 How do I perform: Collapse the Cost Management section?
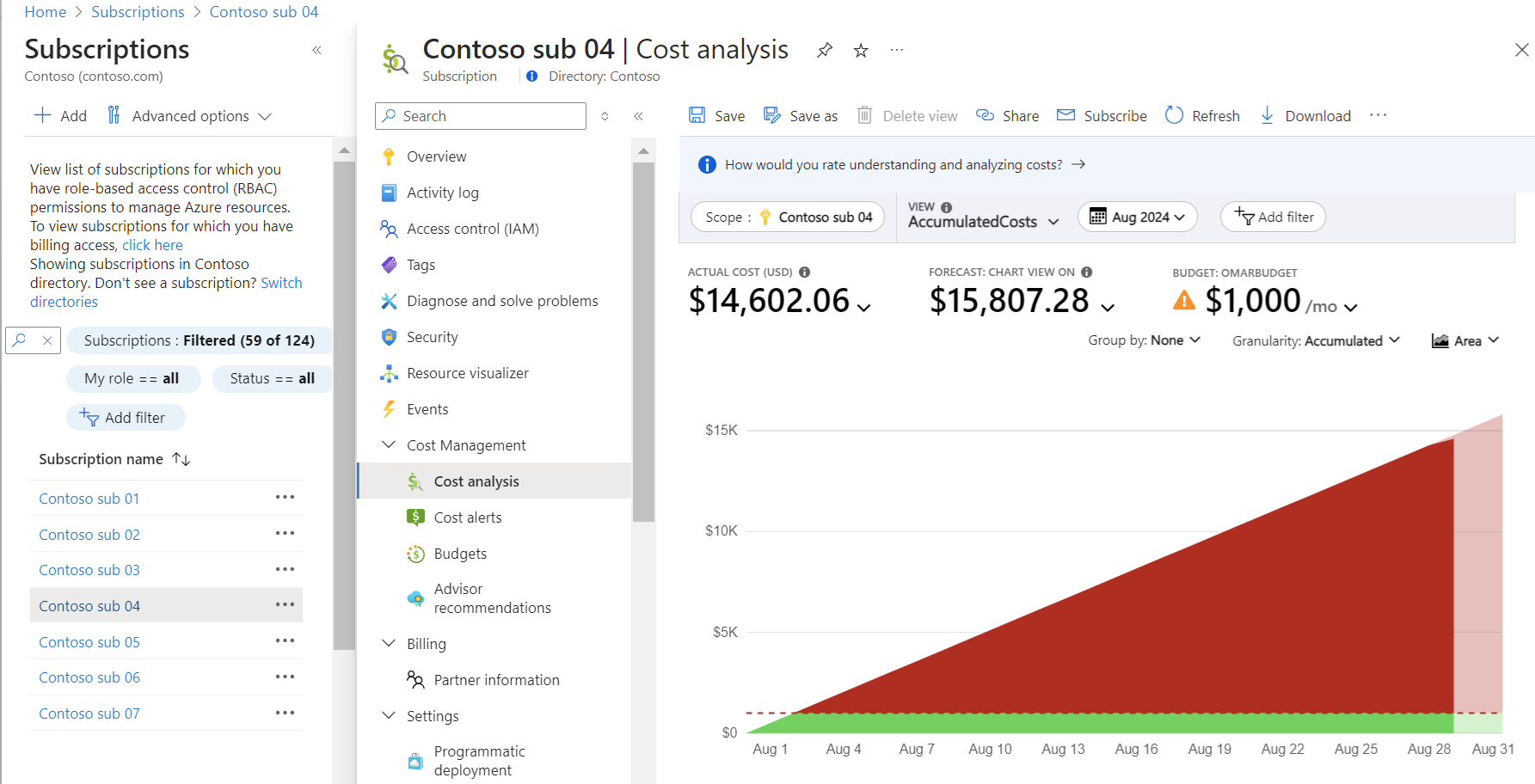pyautogui.click(x=389, y=444)
